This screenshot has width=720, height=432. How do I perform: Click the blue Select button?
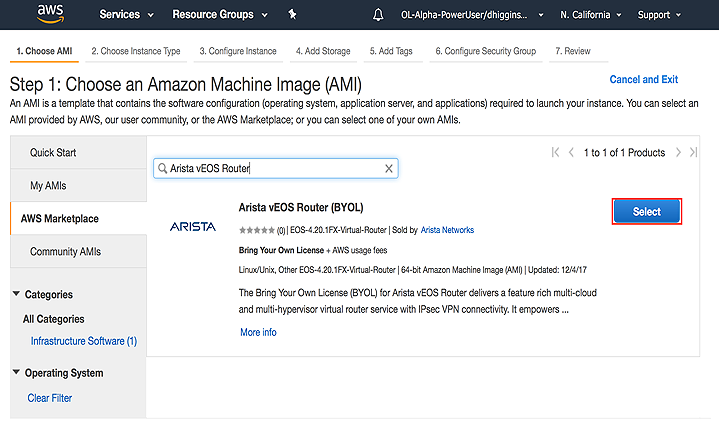point(647,212)
